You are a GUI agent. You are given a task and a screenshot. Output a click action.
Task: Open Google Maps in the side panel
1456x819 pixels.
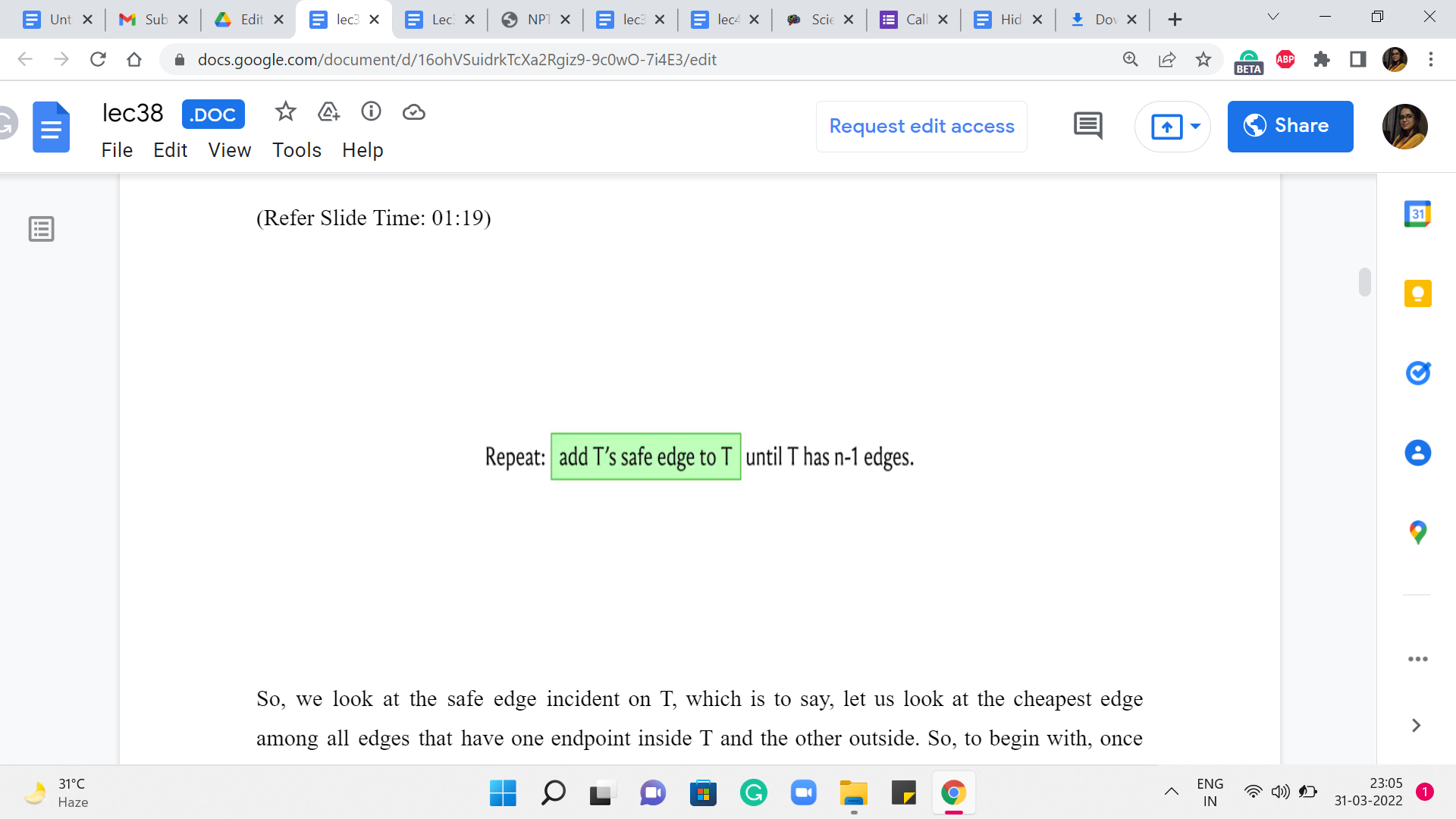click(x=1417, y=532)
